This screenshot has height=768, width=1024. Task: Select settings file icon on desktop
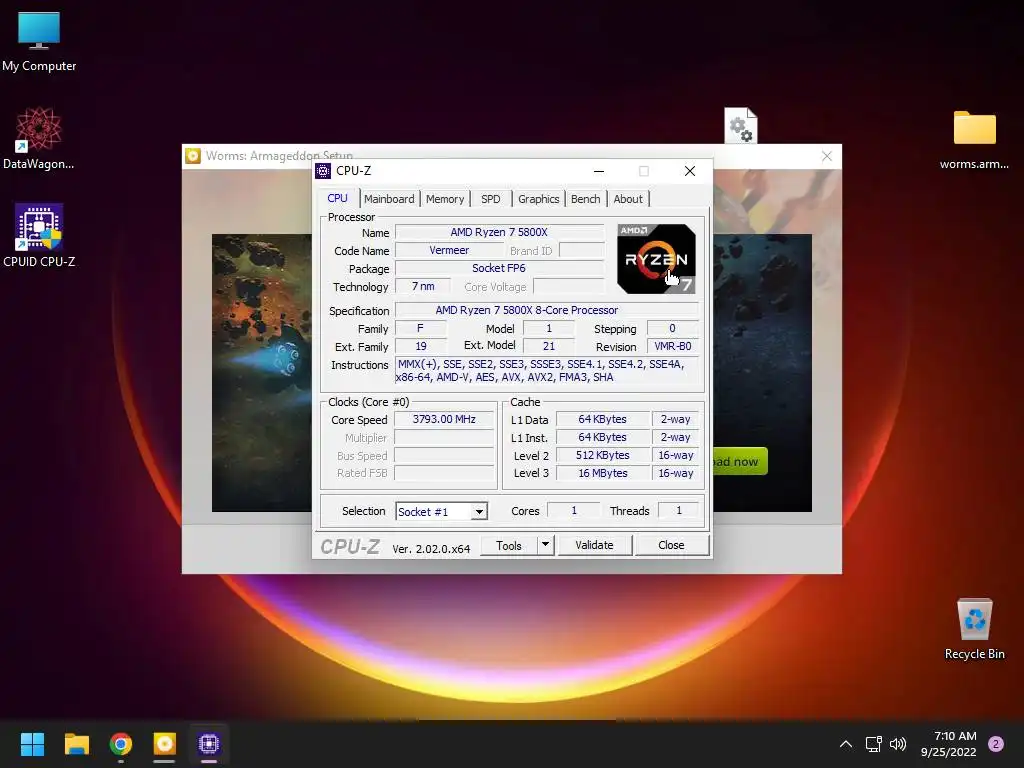click(x=741, y=125)
